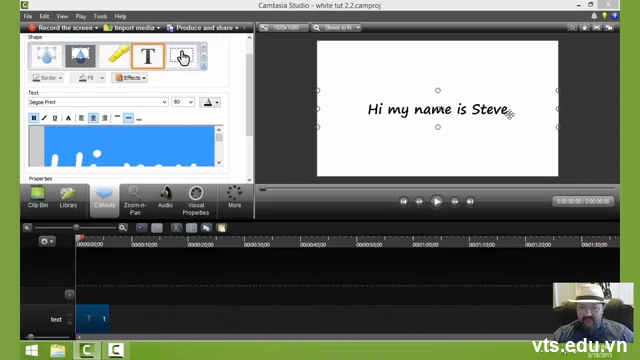Viewport: 640px width, 360px height.
Task: Open File Explorer from taskbar
Action: 58,350
